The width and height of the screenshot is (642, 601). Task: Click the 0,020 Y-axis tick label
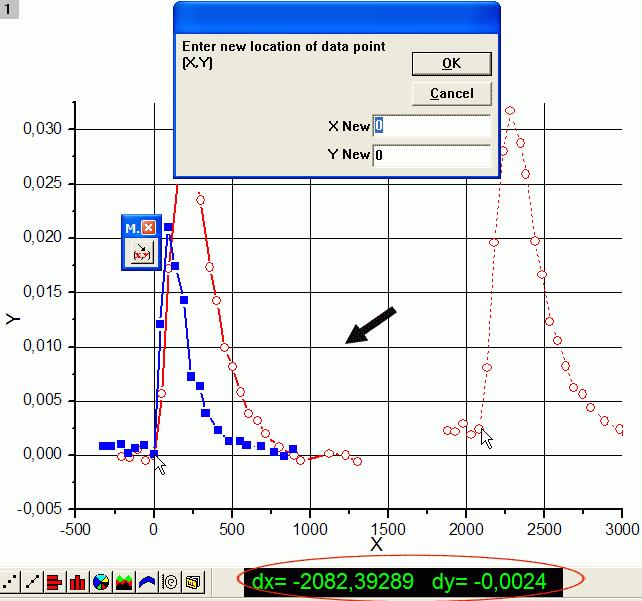(42, 237)
